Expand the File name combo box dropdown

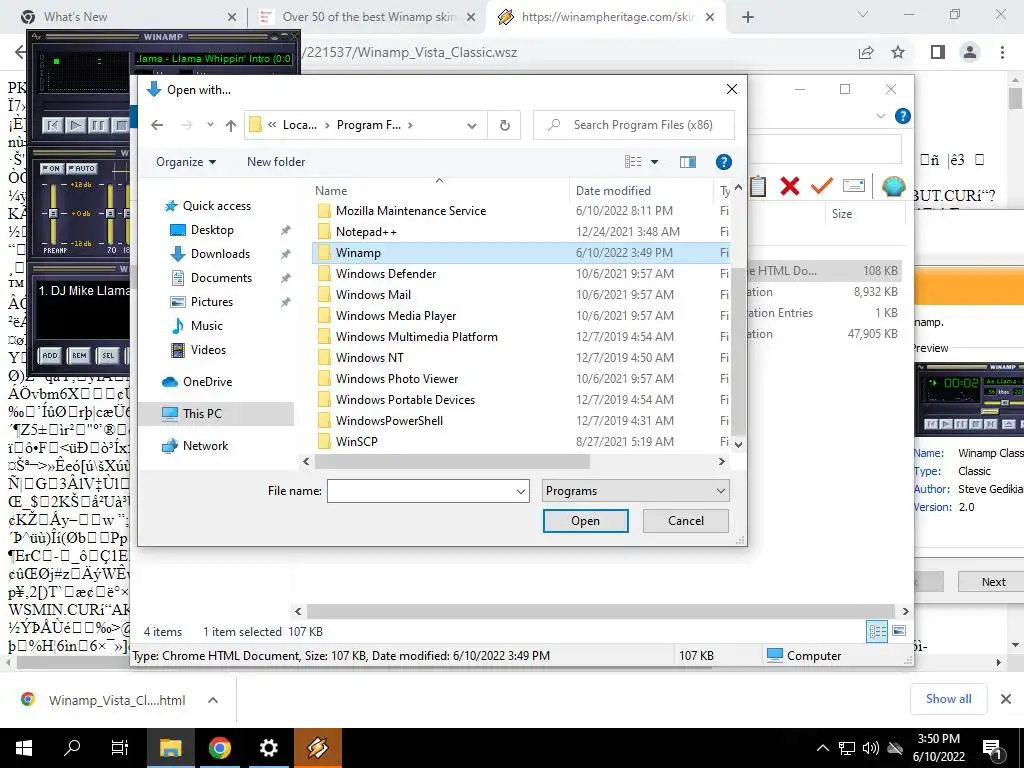(520, 491)
